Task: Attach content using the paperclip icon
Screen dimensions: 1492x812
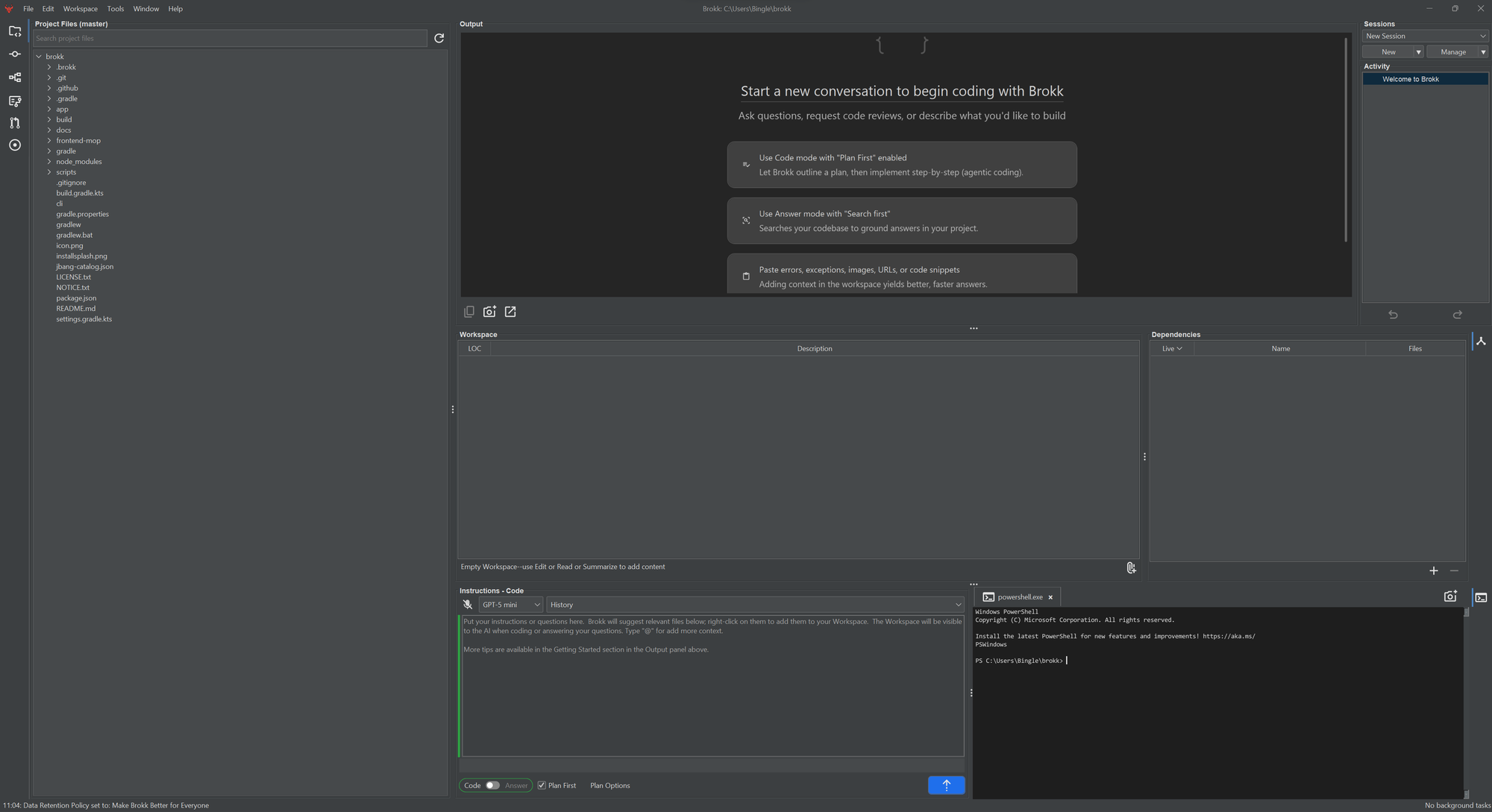Action: [x=1131, y=567]
